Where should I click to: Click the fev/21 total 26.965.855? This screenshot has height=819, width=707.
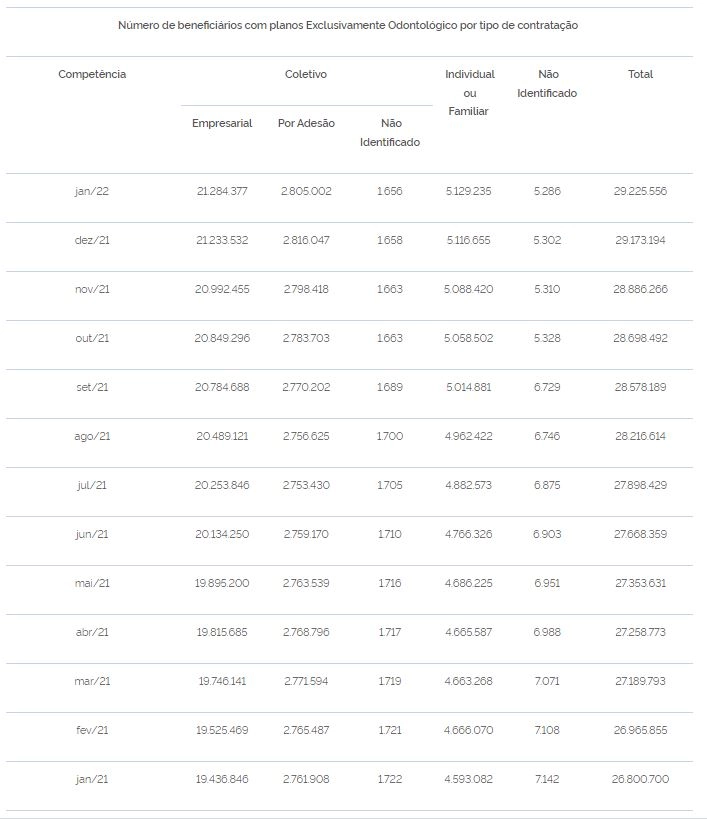coord(640,730)
